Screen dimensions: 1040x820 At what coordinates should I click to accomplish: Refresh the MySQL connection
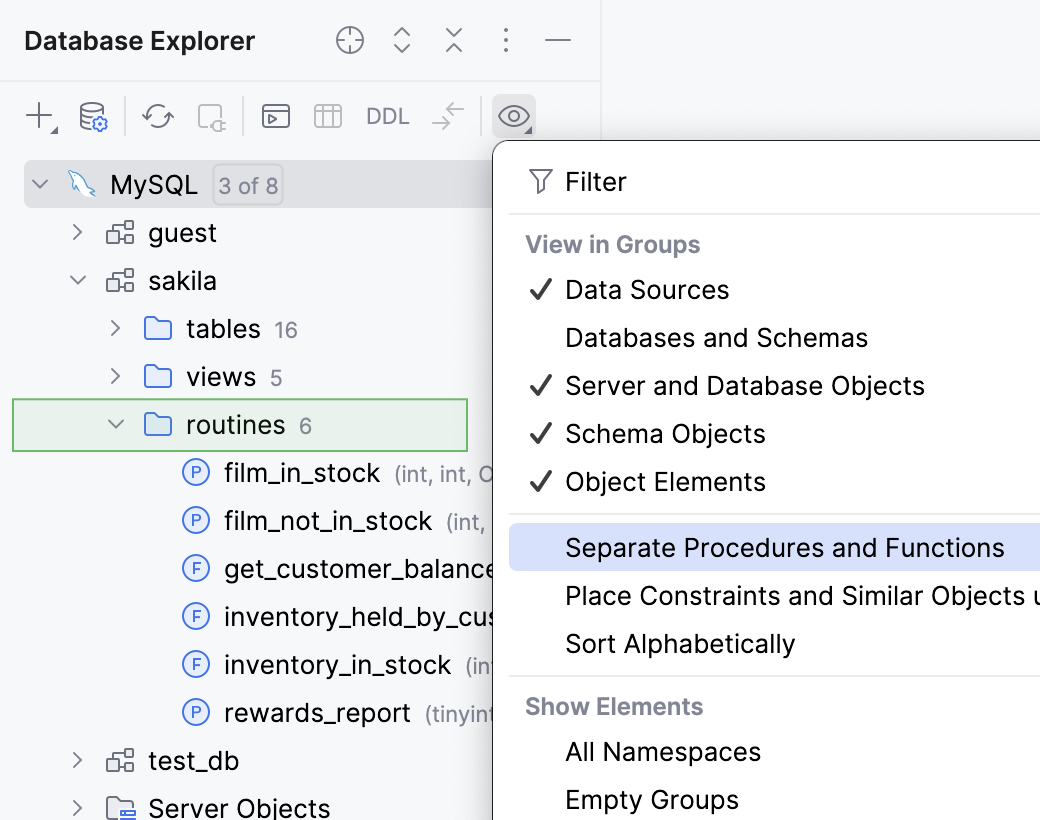click(157, 116)
